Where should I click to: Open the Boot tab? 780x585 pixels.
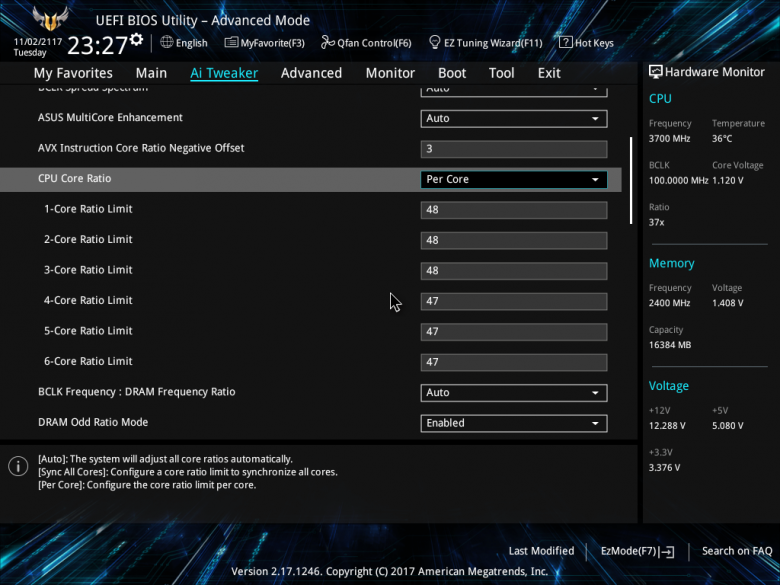click(452, 73)
